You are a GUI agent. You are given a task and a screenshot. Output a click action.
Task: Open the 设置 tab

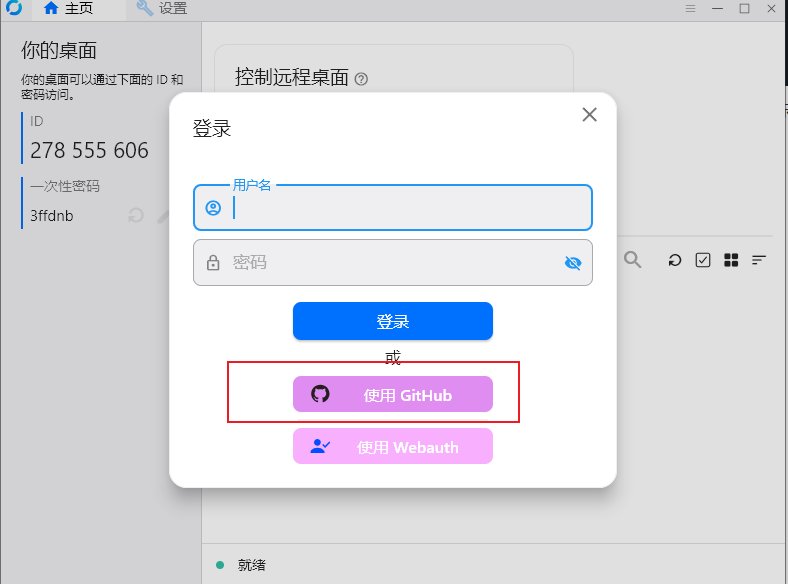pos(161,9)
